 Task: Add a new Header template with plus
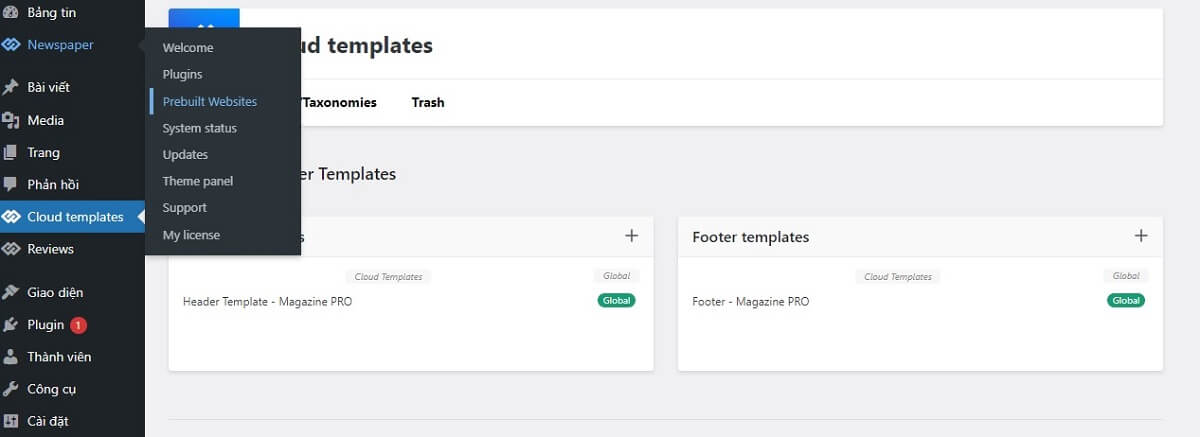pos(631,236)
